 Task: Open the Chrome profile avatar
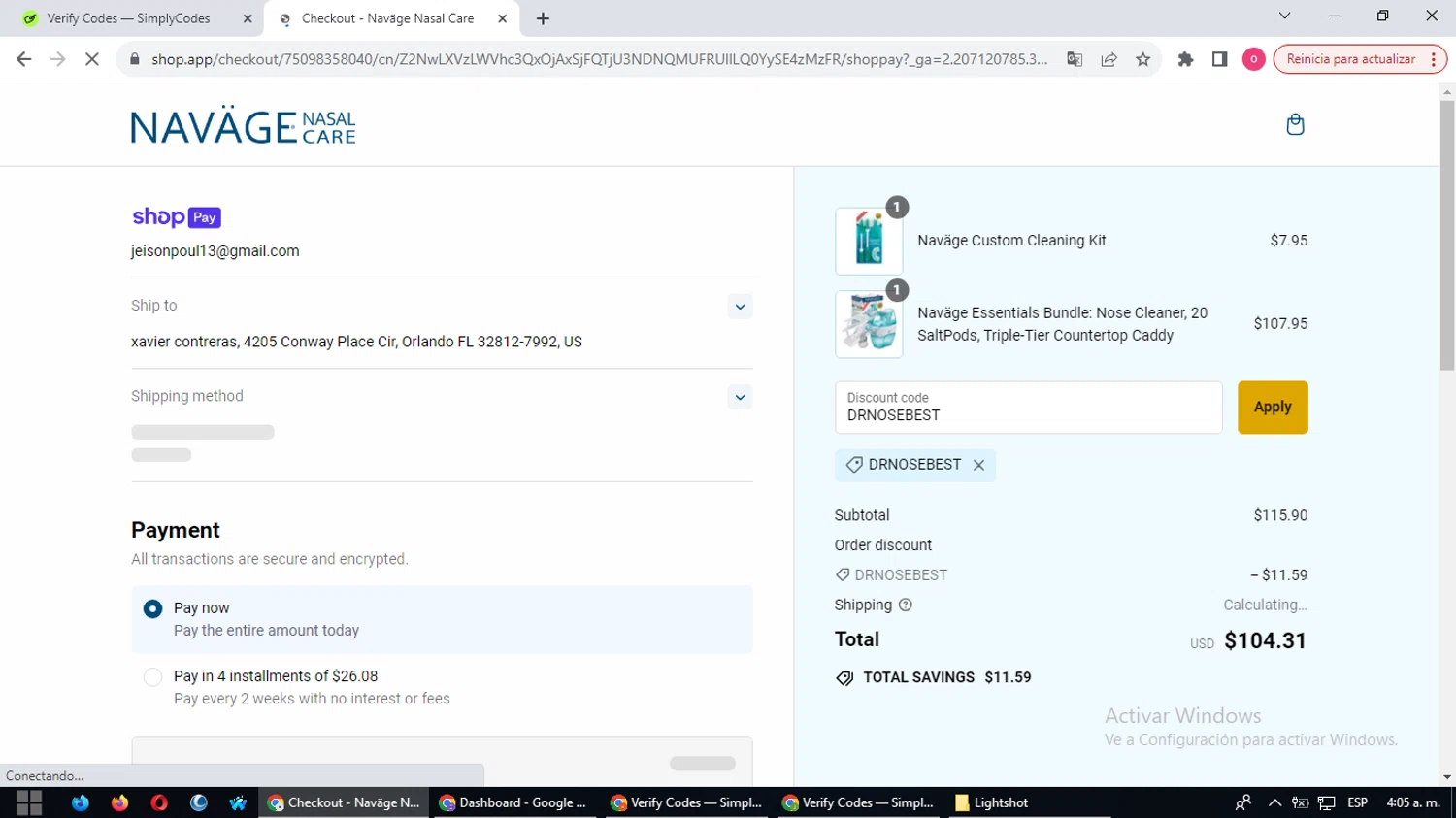[x=1253, y=59]
